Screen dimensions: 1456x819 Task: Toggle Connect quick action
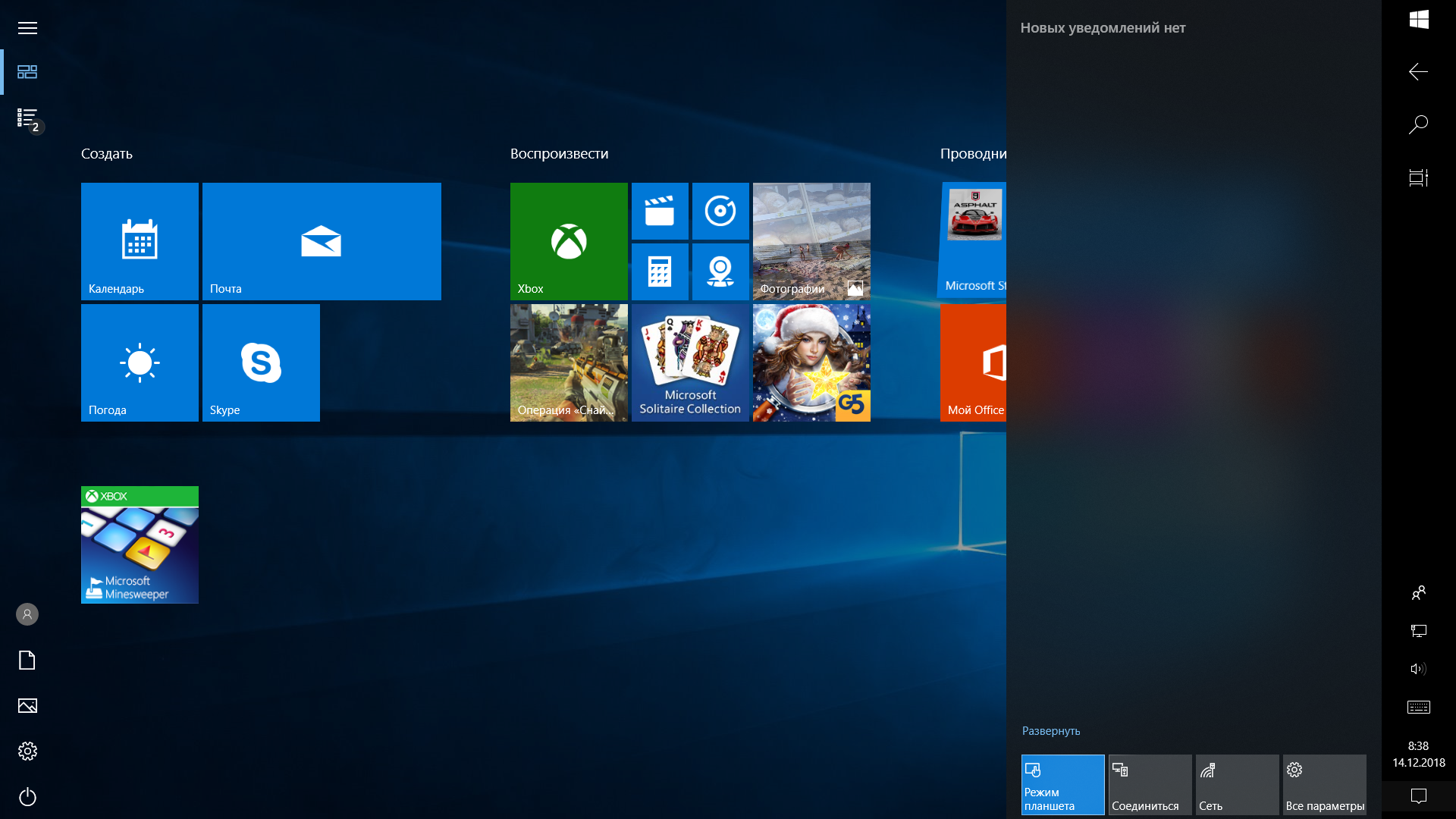(1148, 785)
